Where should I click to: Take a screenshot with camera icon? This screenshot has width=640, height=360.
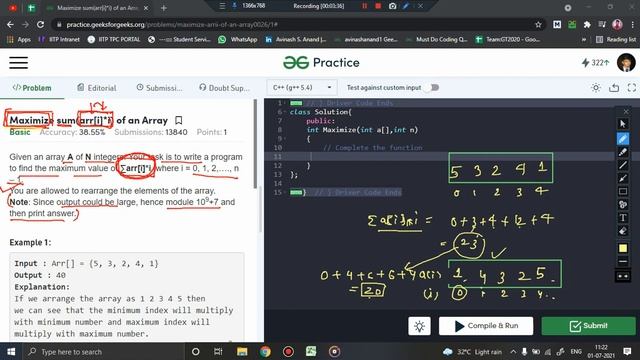[x=392, y=6]
